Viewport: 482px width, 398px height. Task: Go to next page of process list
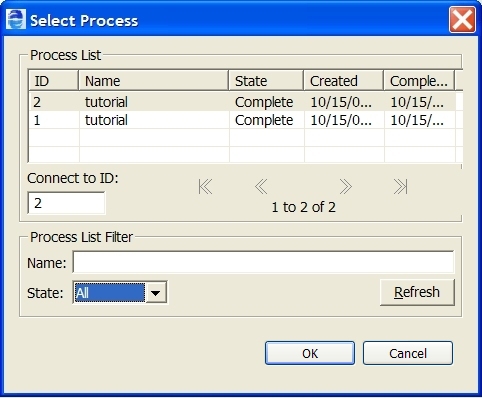(346, 187)
